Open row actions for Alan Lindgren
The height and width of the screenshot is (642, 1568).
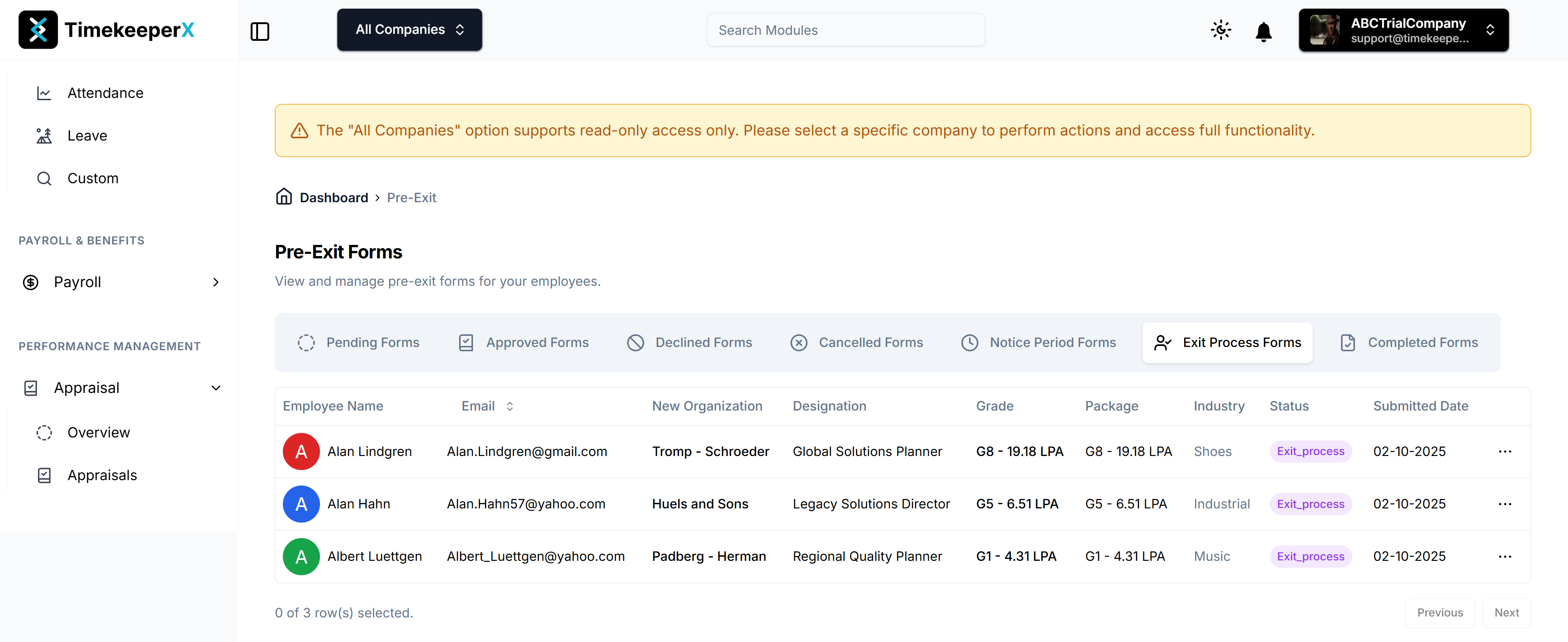[1505, 451]
